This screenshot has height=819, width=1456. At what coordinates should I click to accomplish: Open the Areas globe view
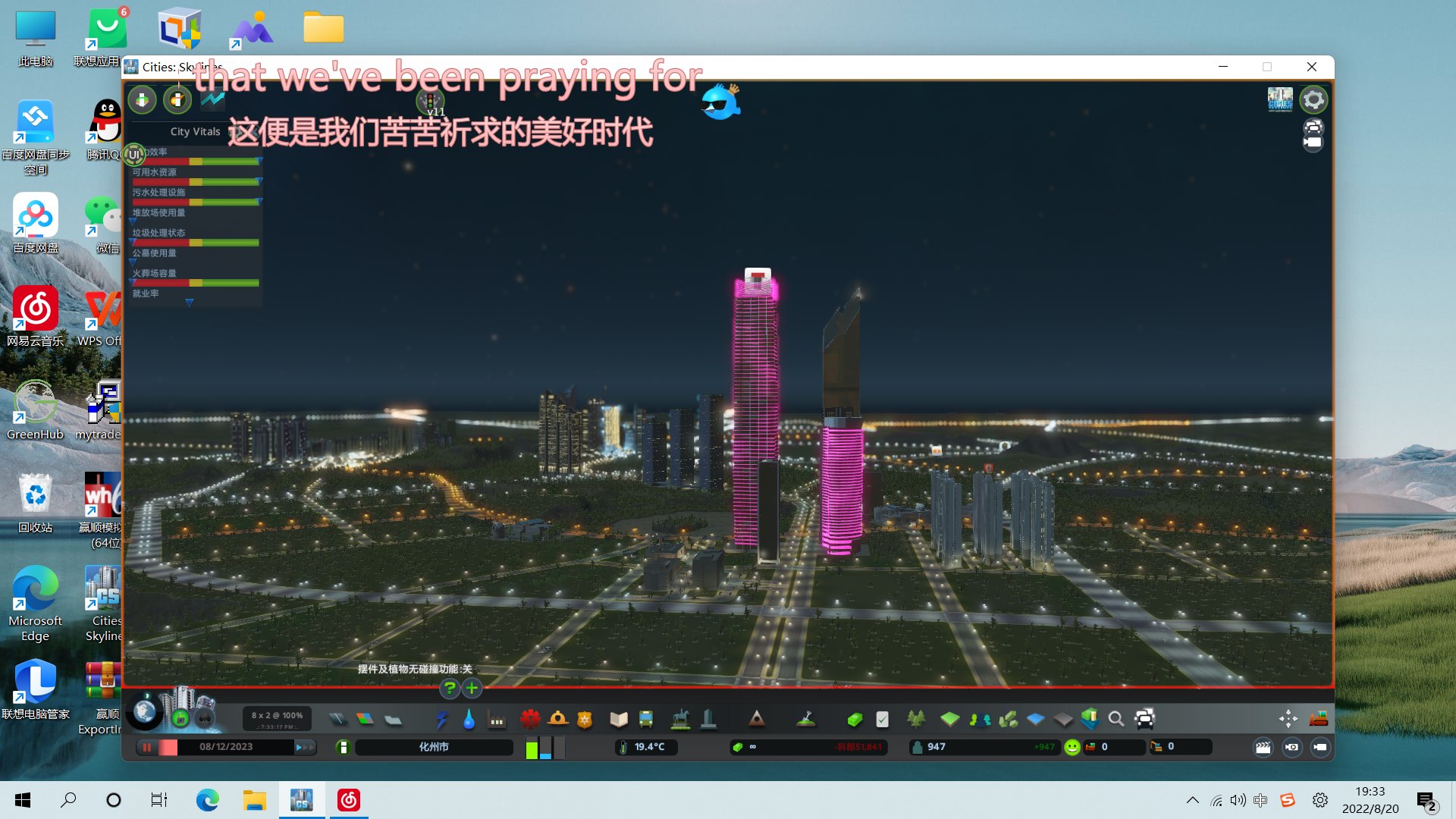pyautogui.click(x=145, y=712)
